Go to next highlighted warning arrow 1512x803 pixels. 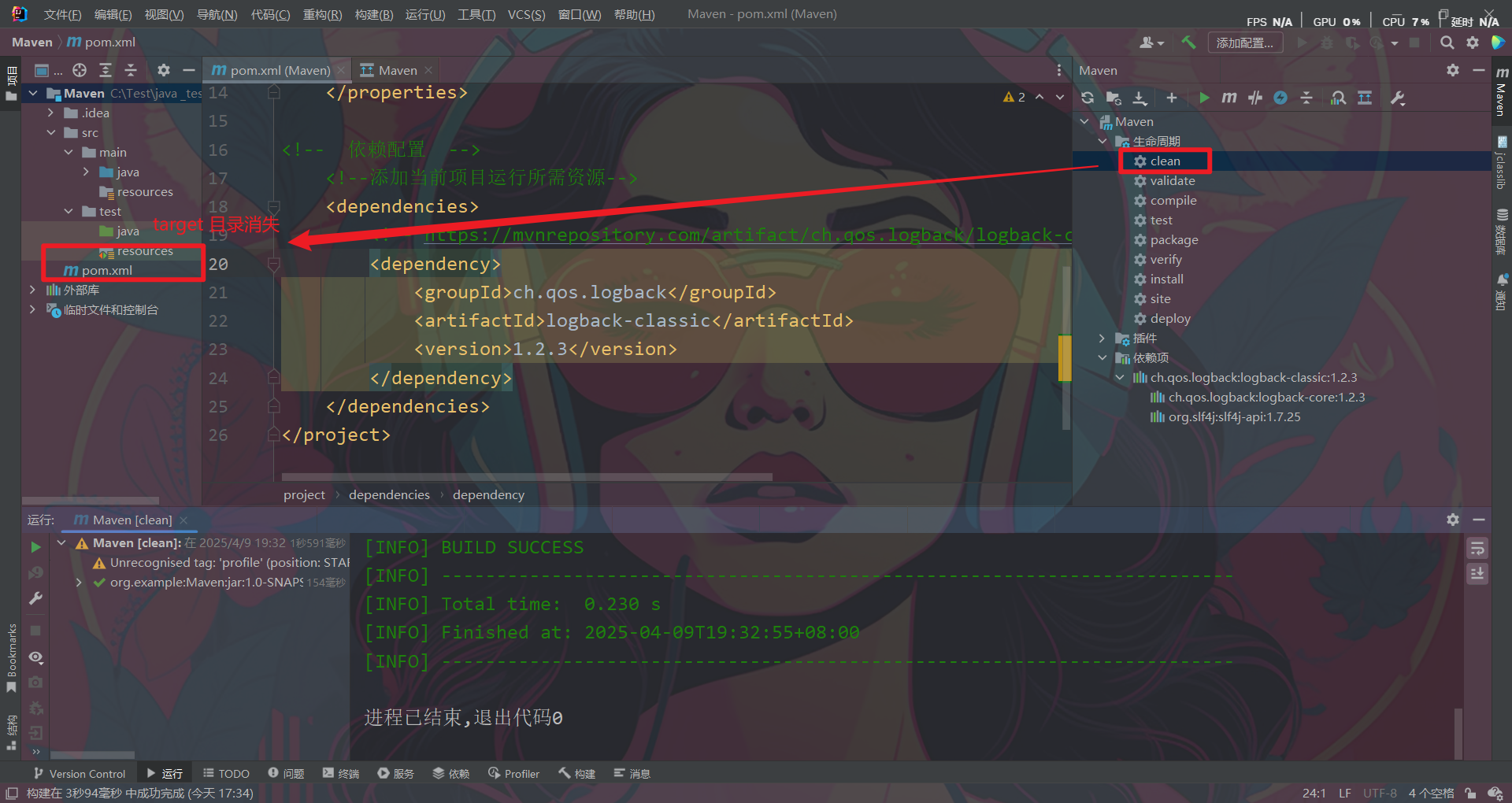[1060, 97]
